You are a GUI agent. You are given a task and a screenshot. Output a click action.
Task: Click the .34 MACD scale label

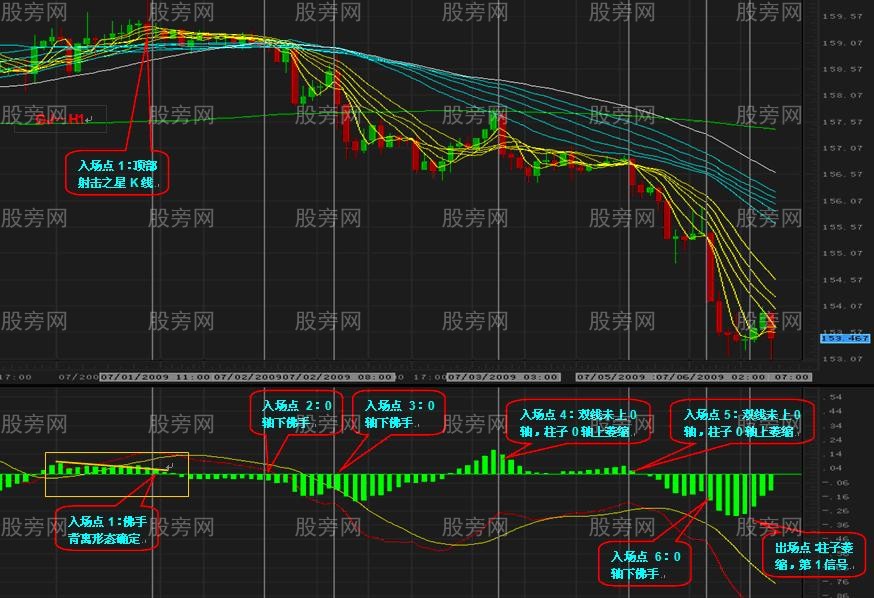coord(835,426)
